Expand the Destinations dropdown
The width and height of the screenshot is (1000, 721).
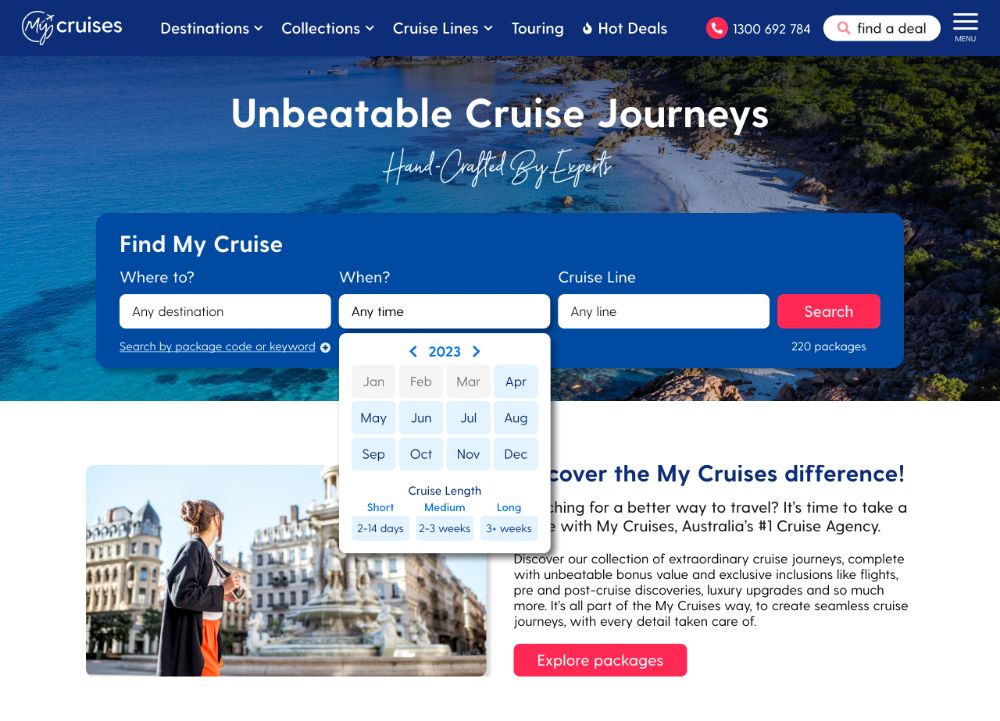[x=211, y=28]
